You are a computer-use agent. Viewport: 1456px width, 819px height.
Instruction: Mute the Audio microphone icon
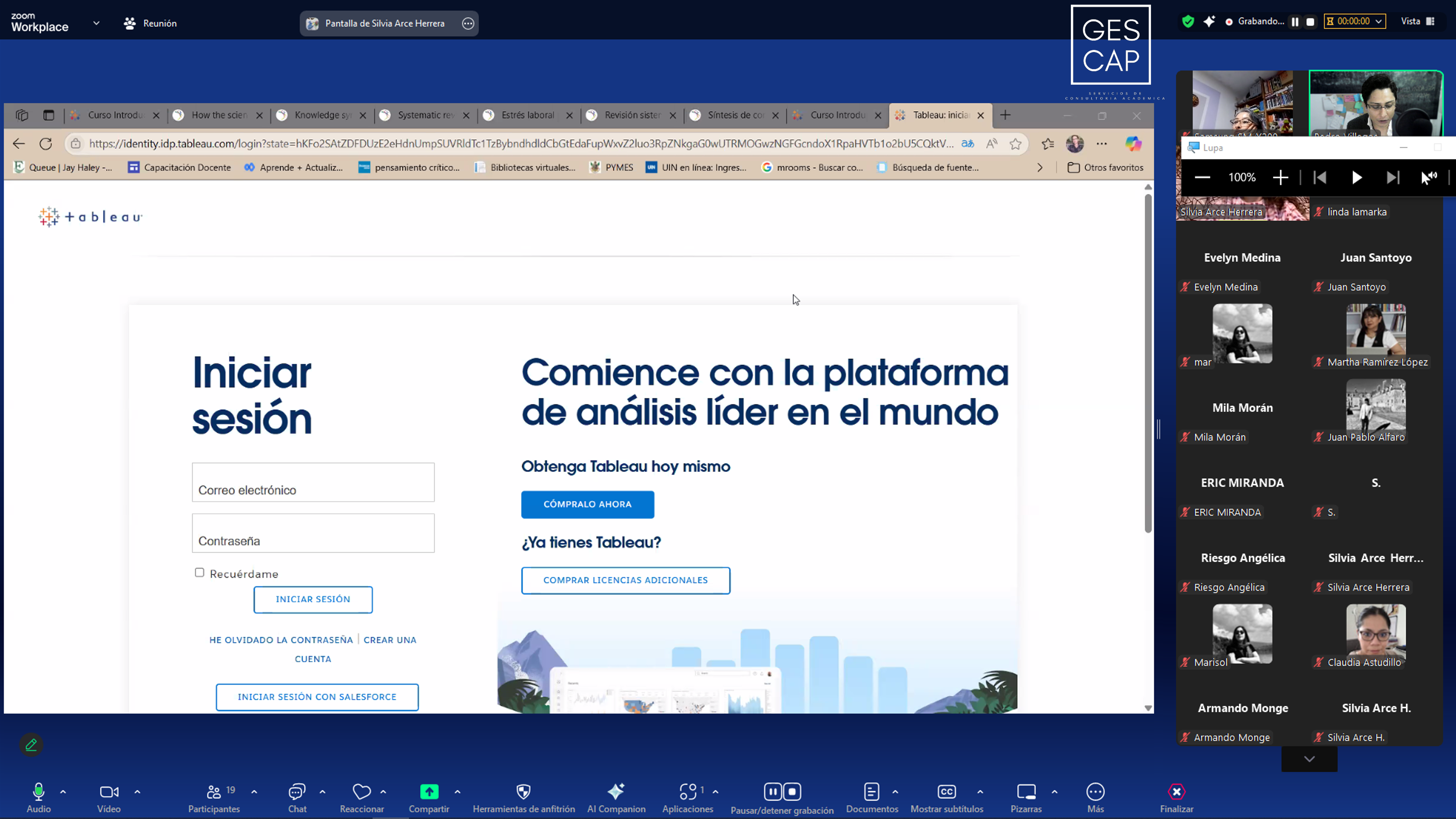(x=38, y=792)
